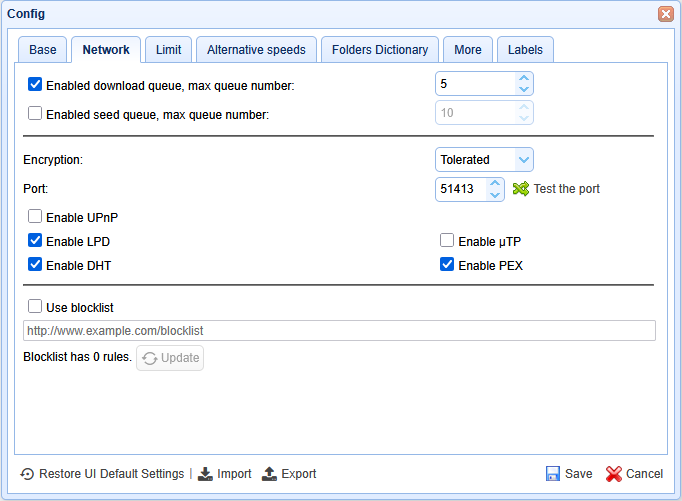Click the blocklist URL input field
The height and width of the screenshot is (501, 682).
pos(339,330)
